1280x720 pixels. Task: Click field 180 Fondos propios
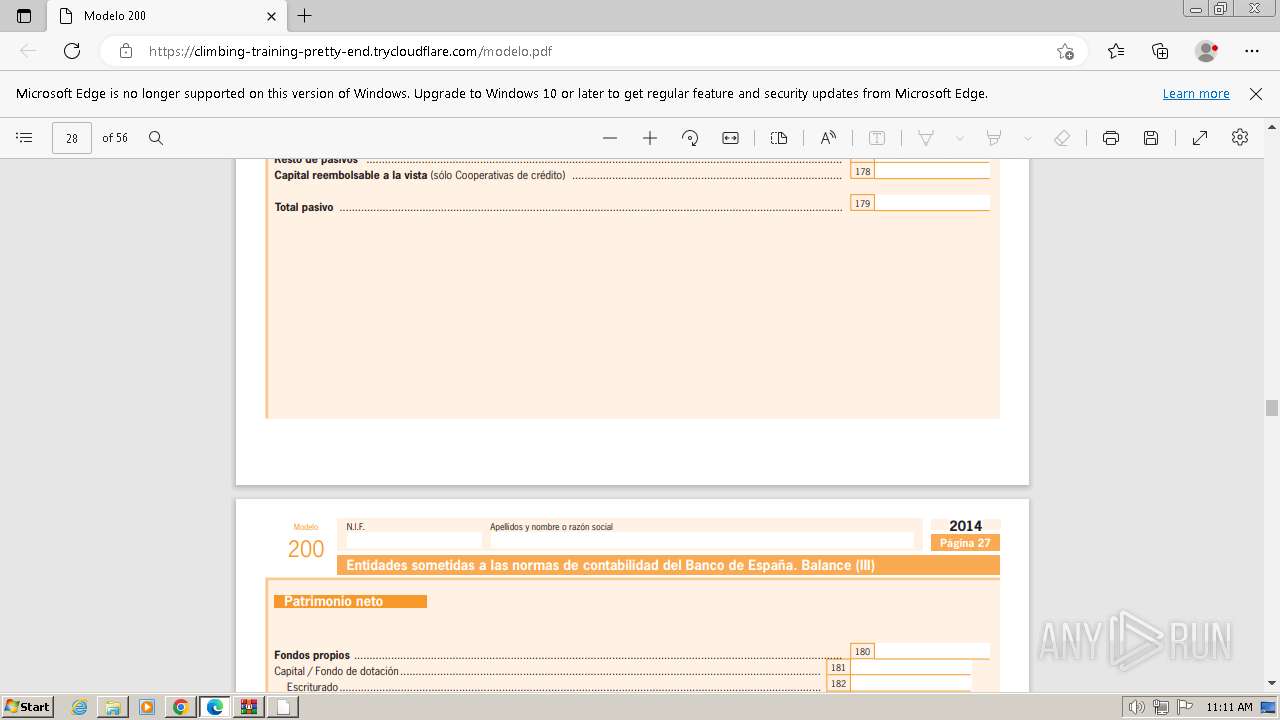click(932, 651)
